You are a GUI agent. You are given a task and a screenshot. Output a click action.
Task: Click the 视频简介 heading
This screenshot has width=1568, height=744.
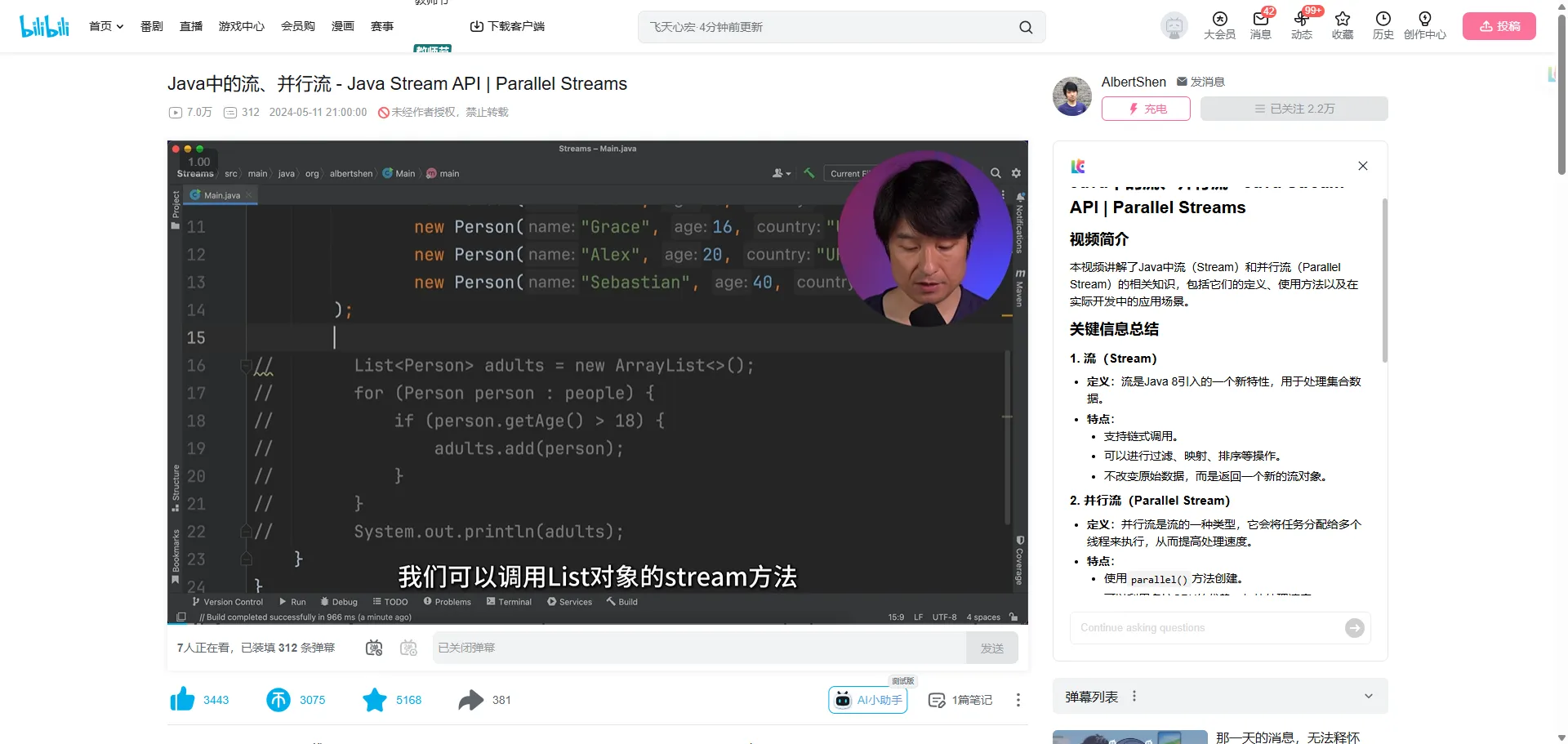(x=1099, y=239)
